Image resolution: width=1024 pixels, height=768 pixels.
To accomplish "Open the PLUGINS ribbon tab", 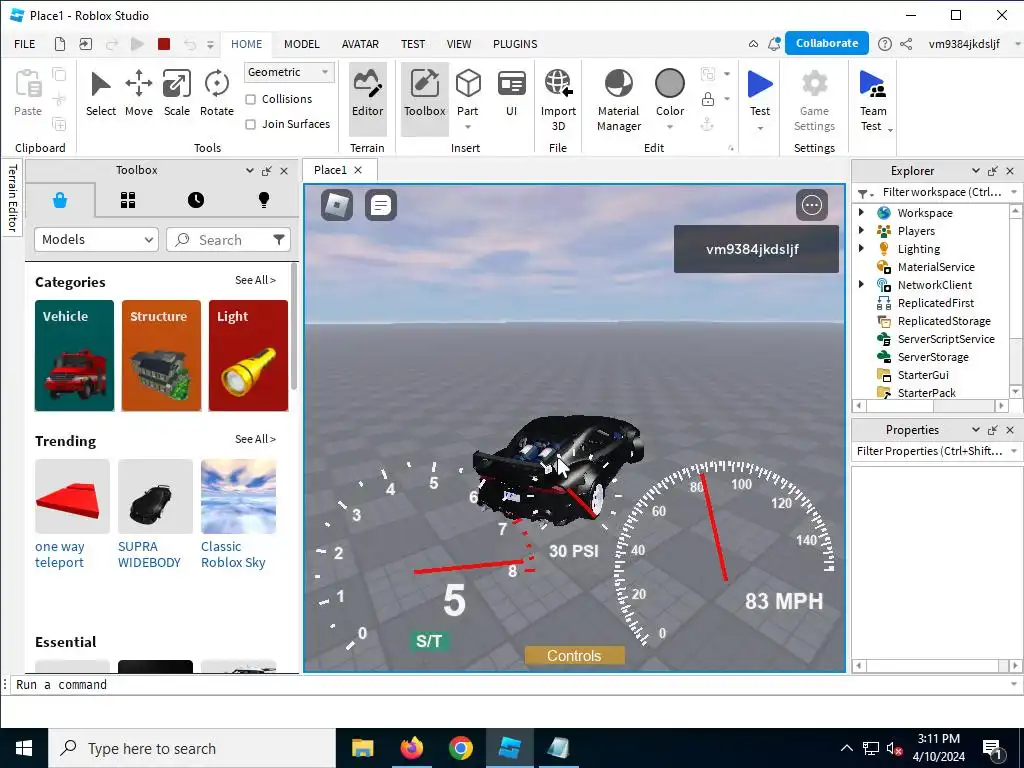I will pyautogui.click(x=515, y=44).
